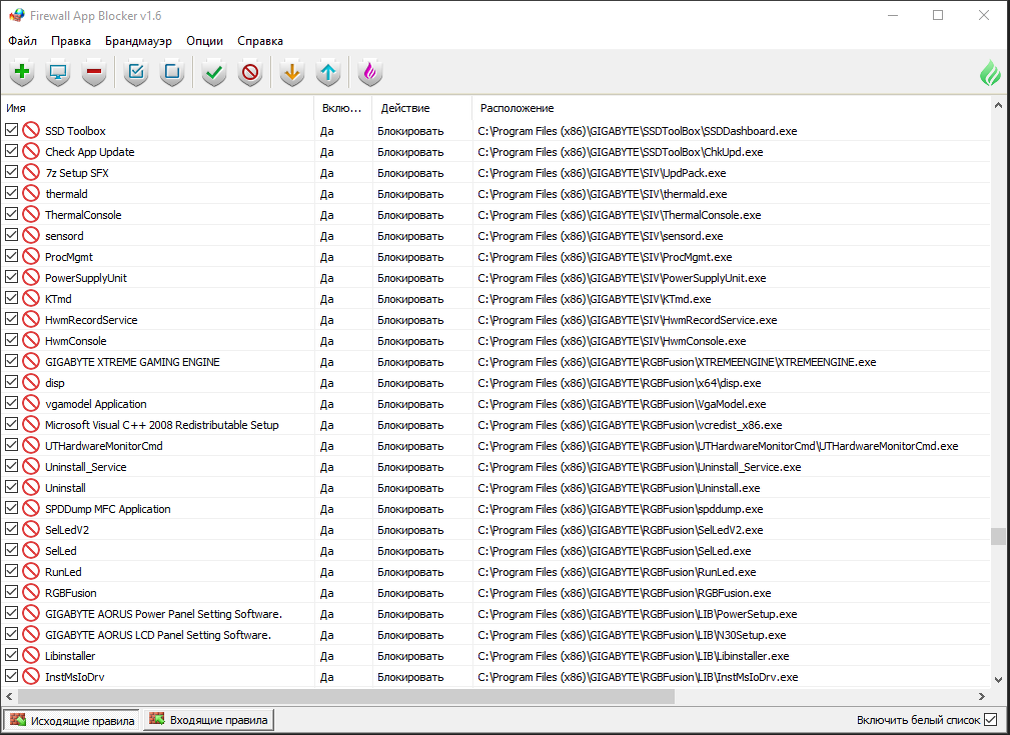This screenshot has width=1010, height=735.
Task: Click the block icon beside UTHardwareMonitorCmd
Action: (x=31, y=446)
